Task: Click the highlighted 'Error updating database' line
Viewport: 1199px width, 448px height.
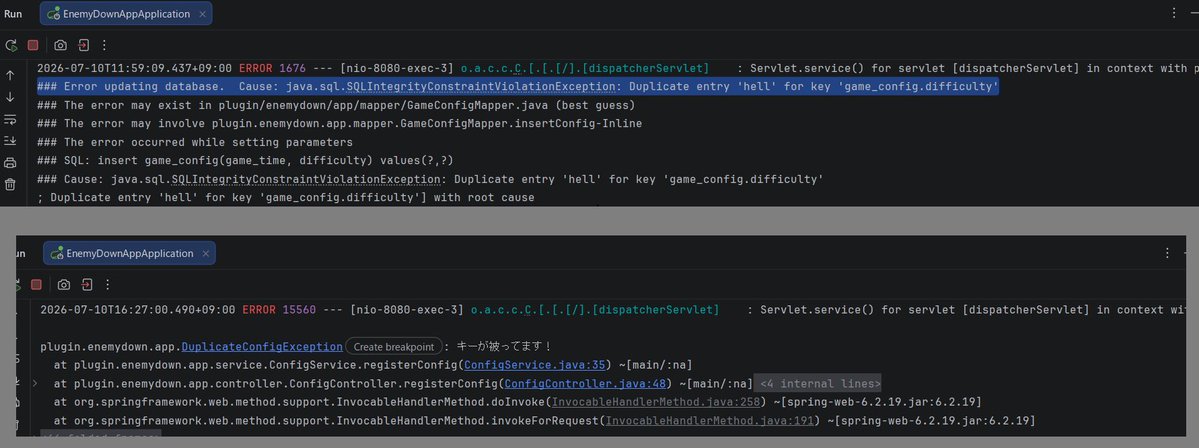Action: point(518,86)
